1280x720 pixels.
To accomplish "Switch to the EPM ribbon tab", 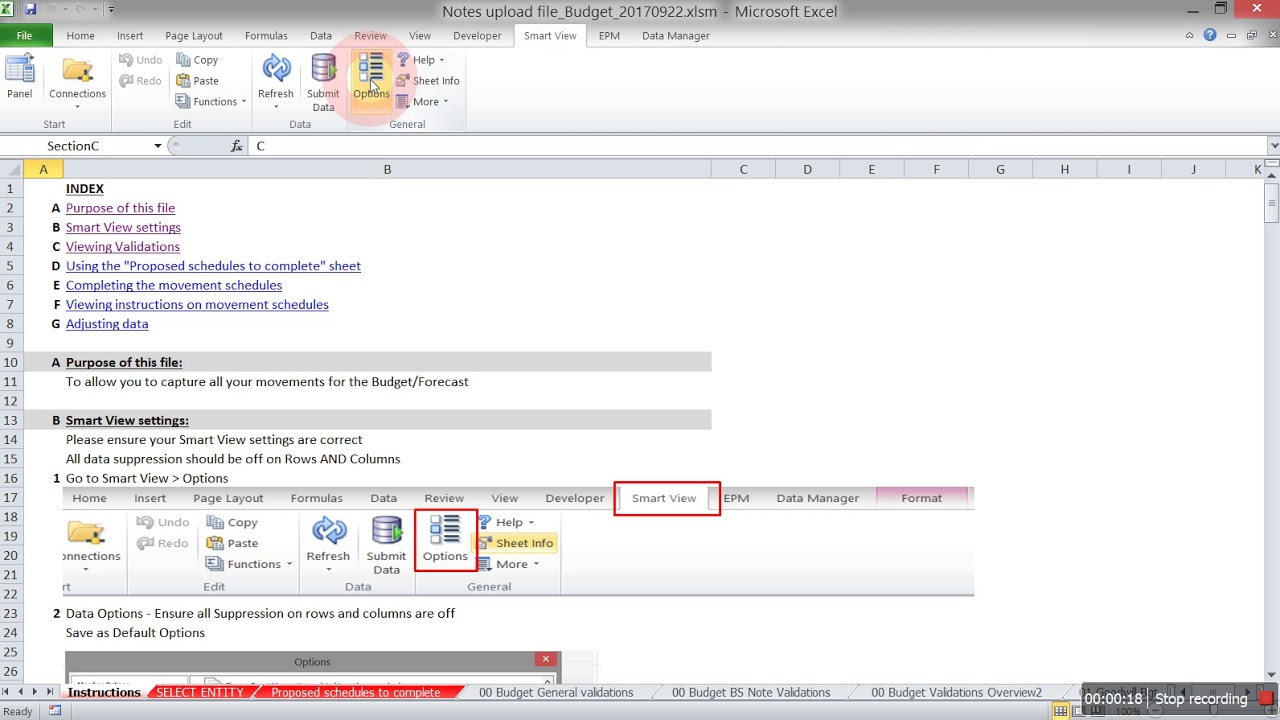I will [609, 36].
